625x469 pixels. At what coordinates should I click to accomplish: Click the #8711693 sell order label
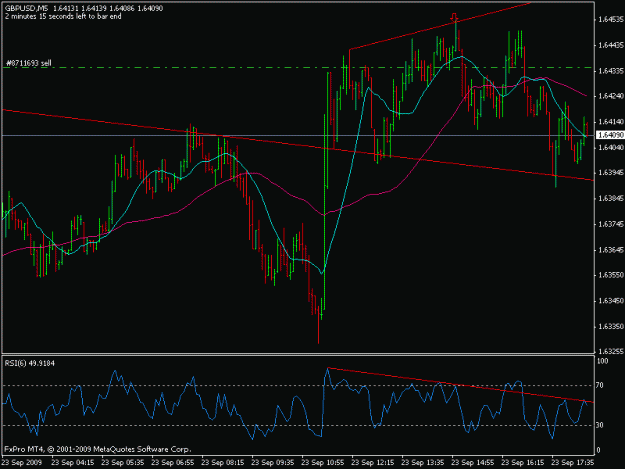(29, 63)
